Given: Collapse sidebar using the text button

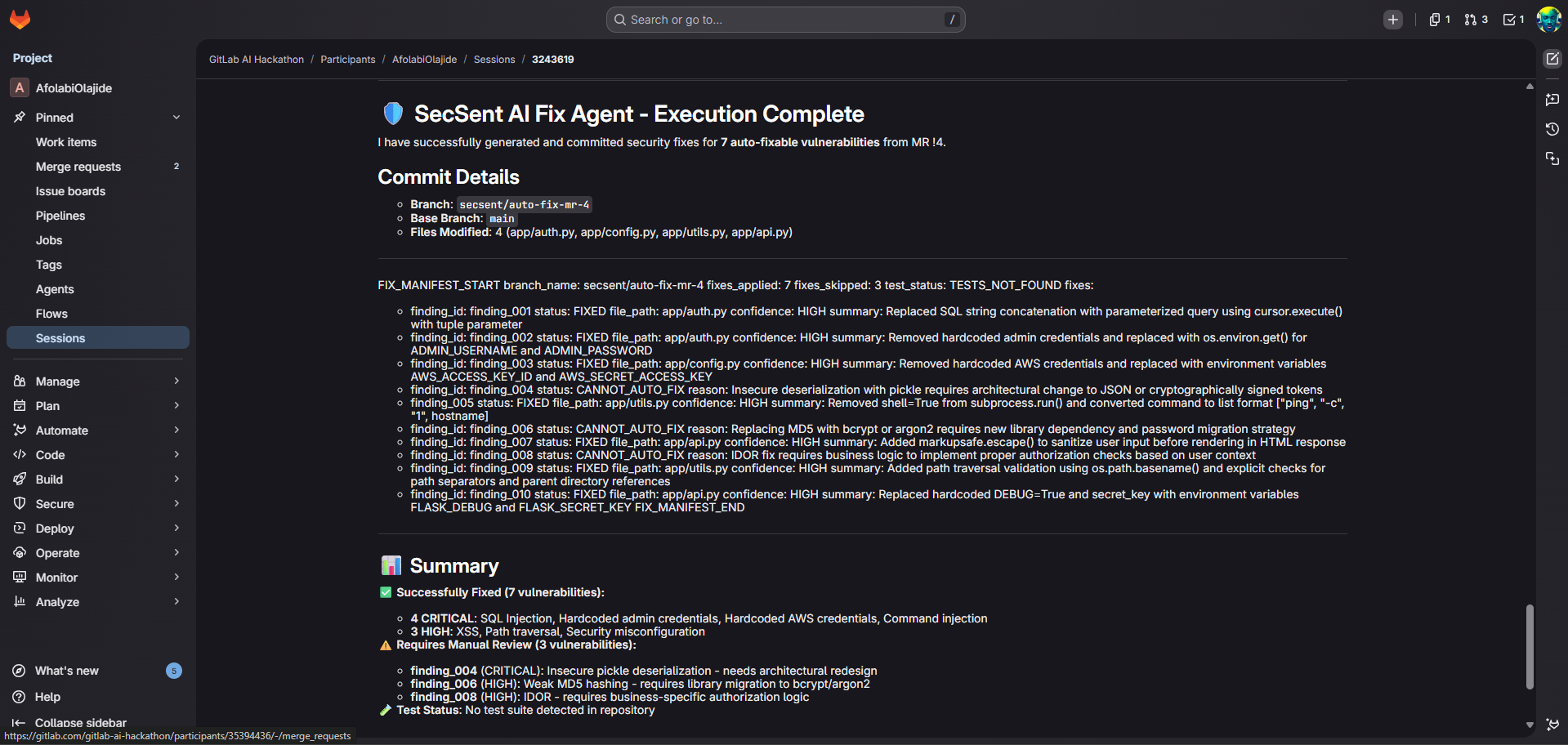Looking at the screenshot, I should [x=81, y=723].
